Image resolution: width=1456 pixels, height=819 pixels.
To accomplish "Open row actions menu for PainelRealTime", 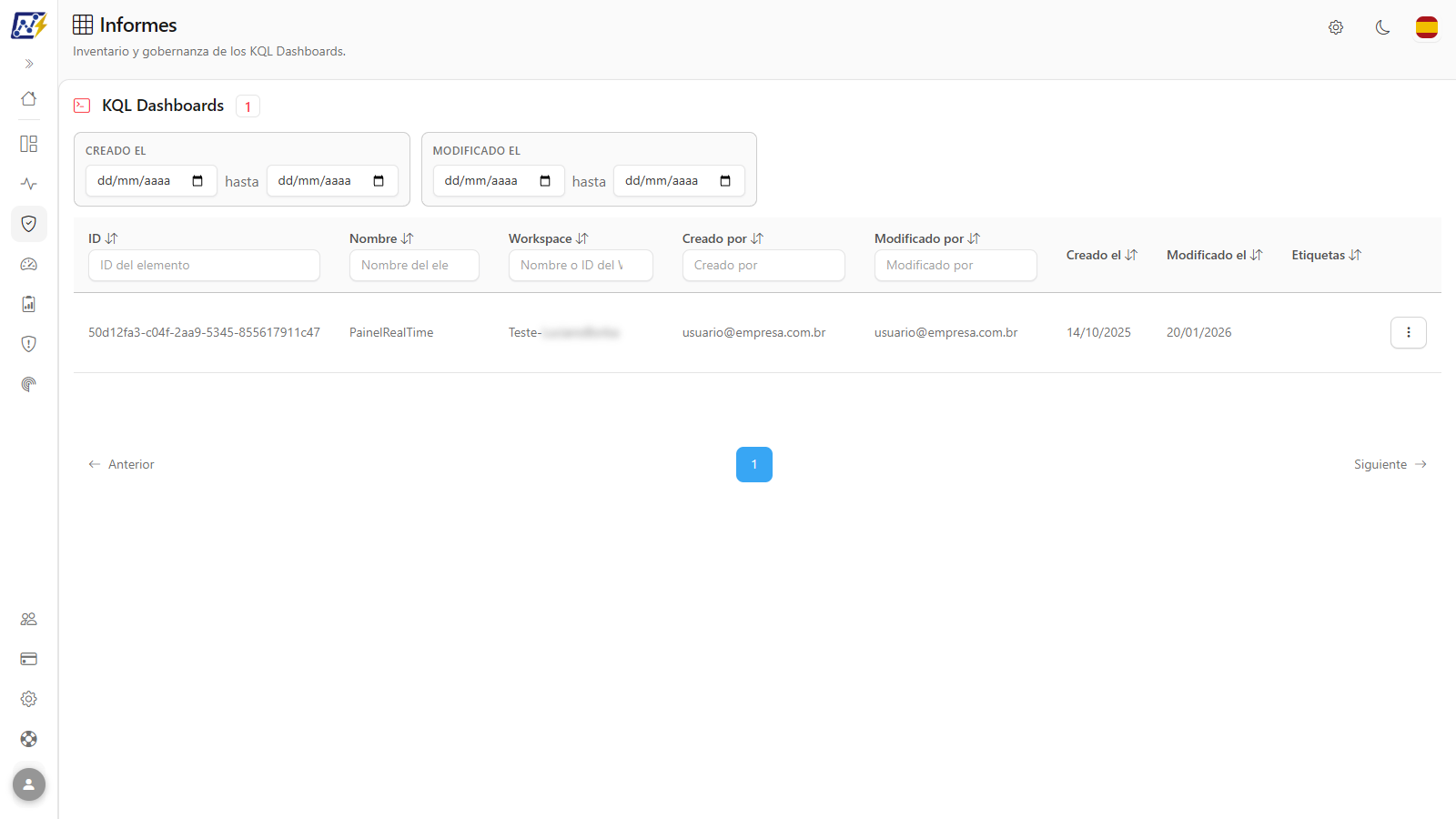I will click(1409, 332).
